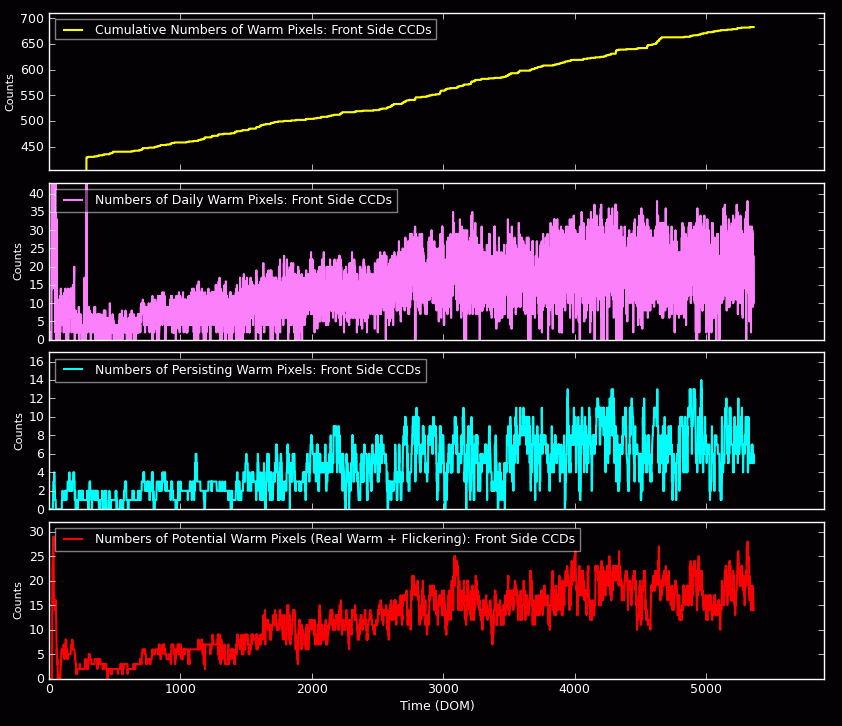Click the Time (DOM) x-axis label
Image resolution: width=842 pixels, height=726 pixels.
(x=436, y=706)
